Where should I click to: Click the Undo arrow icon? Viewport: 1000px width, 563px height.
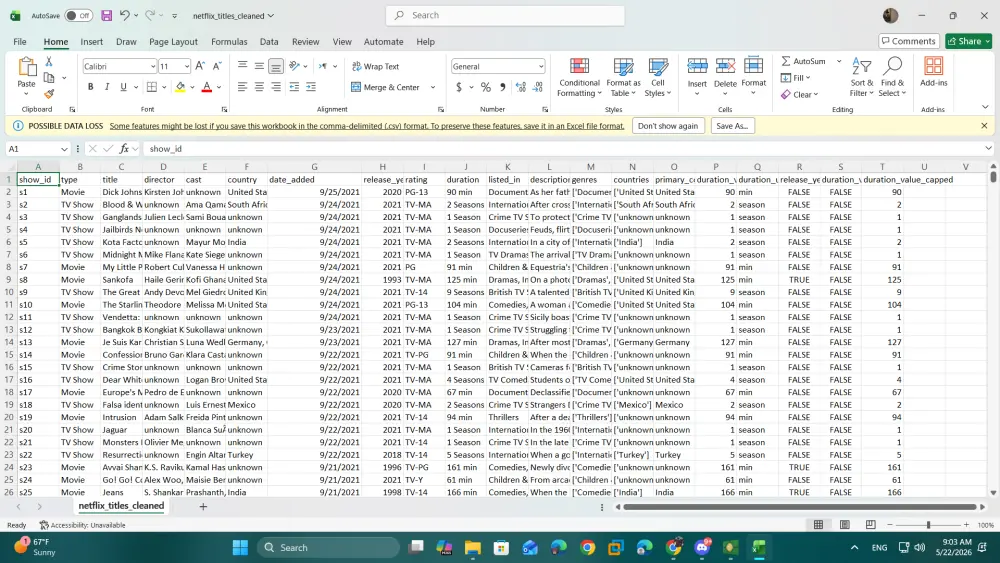point(125,15)
